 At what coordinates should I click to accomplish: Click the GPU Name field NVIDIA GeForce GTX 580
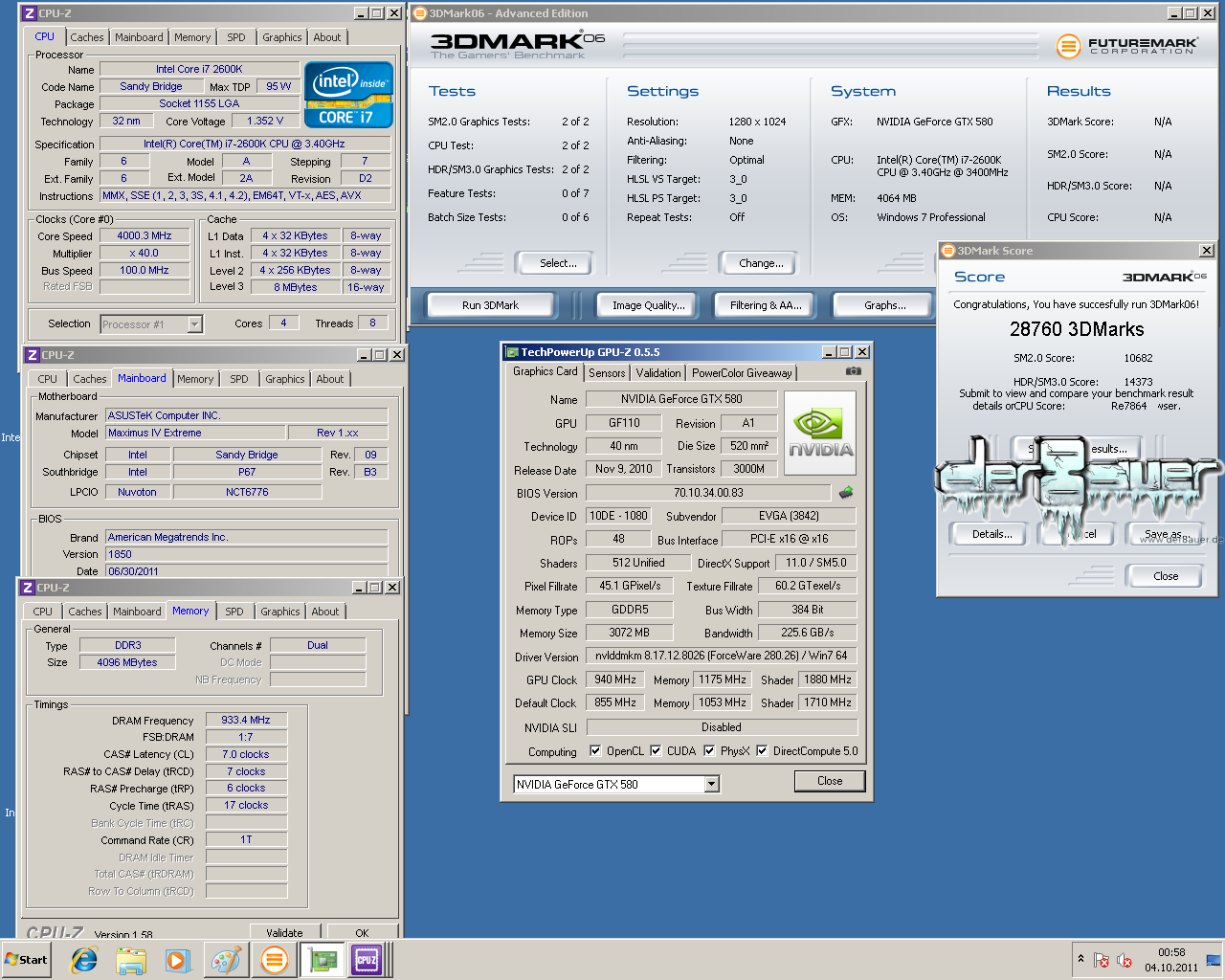[681, 399]
